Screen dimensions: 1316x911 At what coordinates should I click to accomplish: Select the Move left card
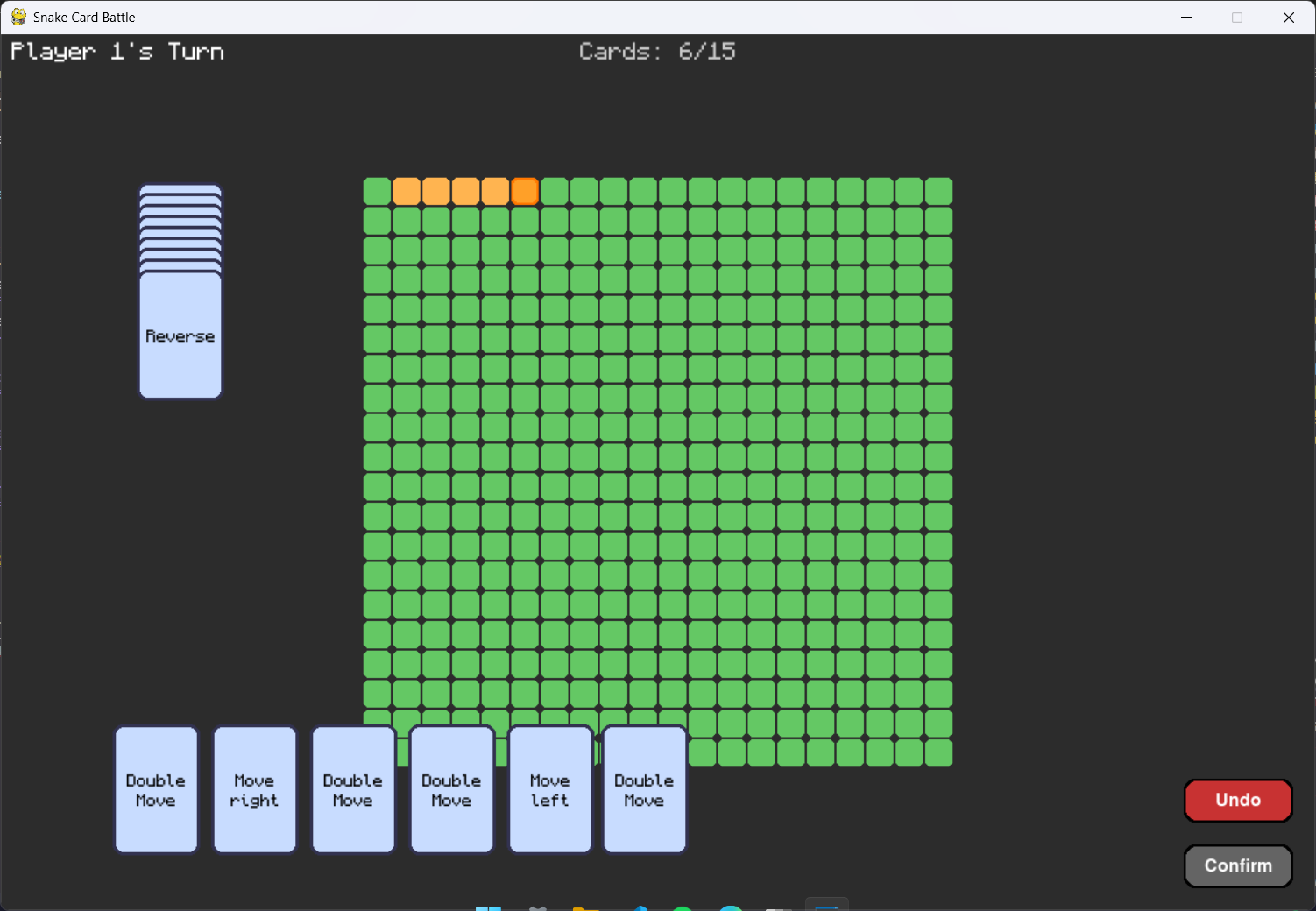click(x=550, y=789)
